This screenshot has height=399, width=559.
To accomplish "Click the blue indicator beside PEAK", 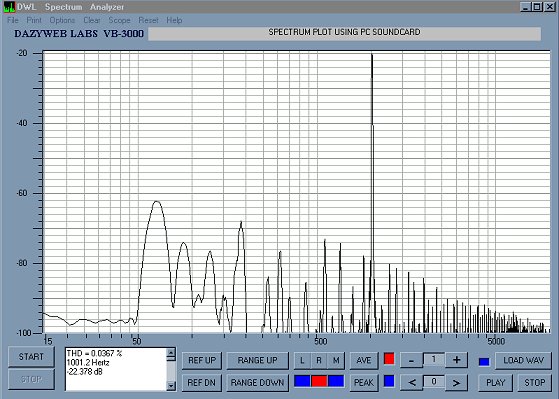I will tap(389, 381).
